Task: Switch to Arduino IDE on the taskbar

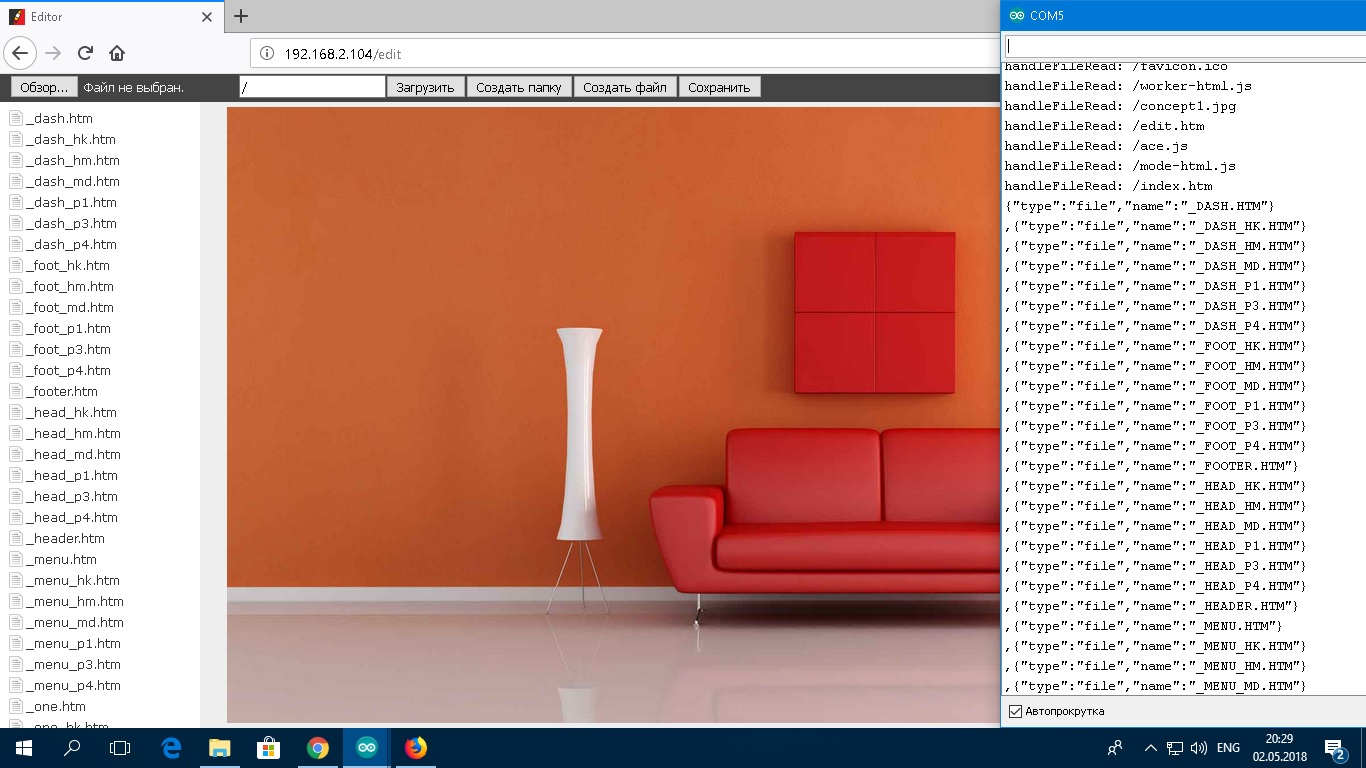Action: [x=366, y=747]
